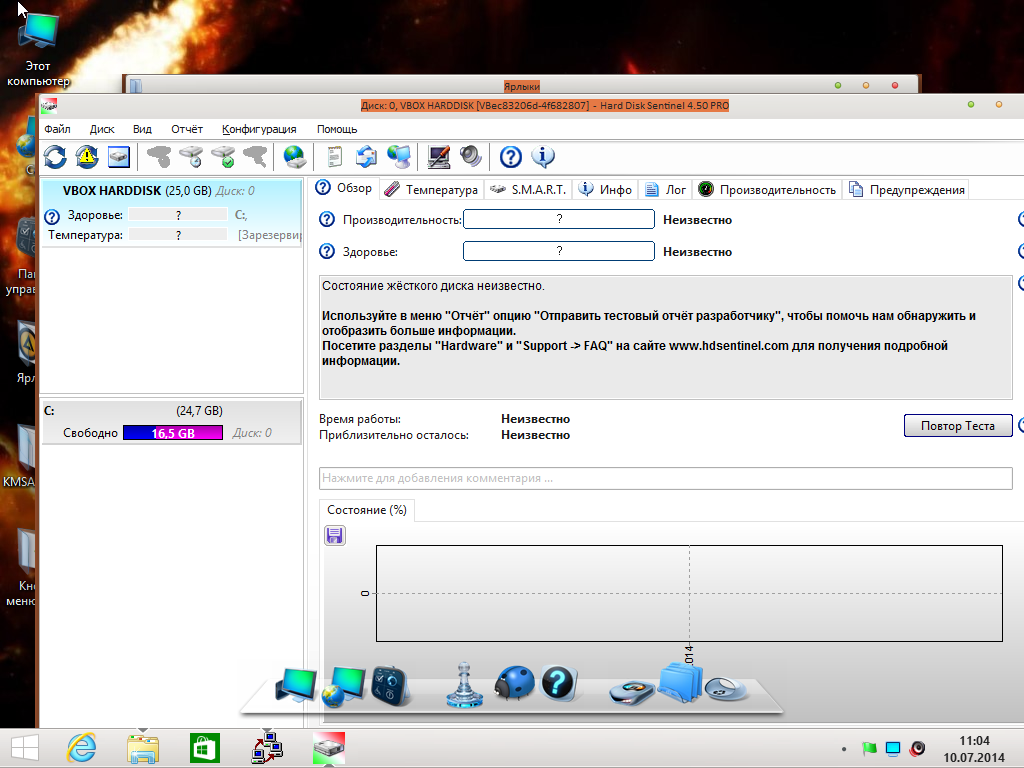Image resolution: width=1024 pixels, height=768 pixels.
Task: Click the blue question mark toolbar icon
Action: pos(511,157)
